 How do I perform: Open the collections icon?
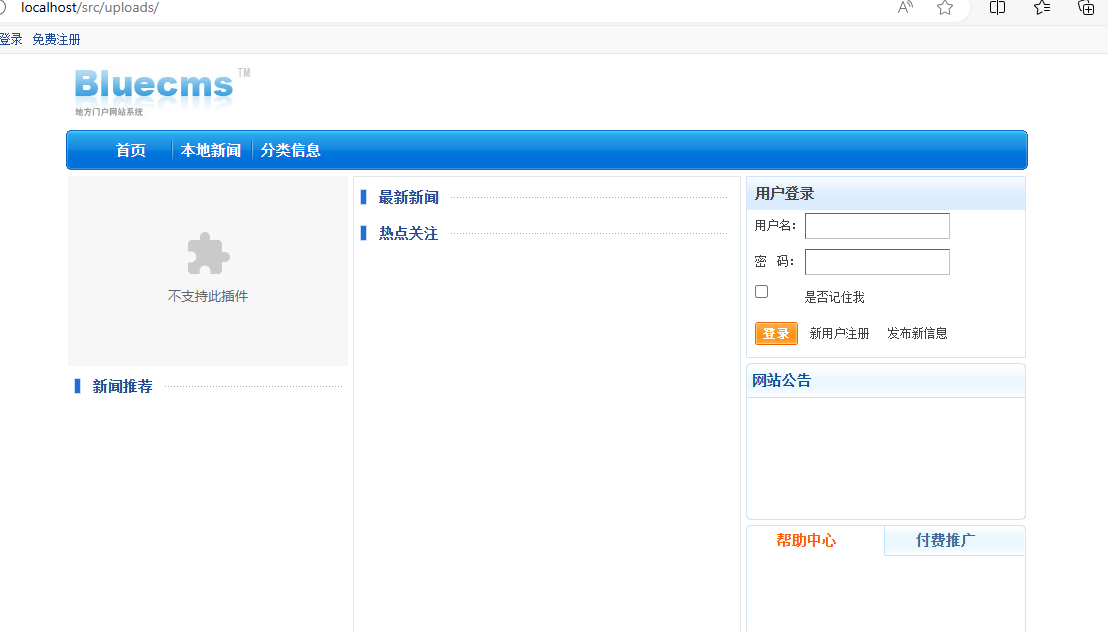click(x=1086, y=8)
